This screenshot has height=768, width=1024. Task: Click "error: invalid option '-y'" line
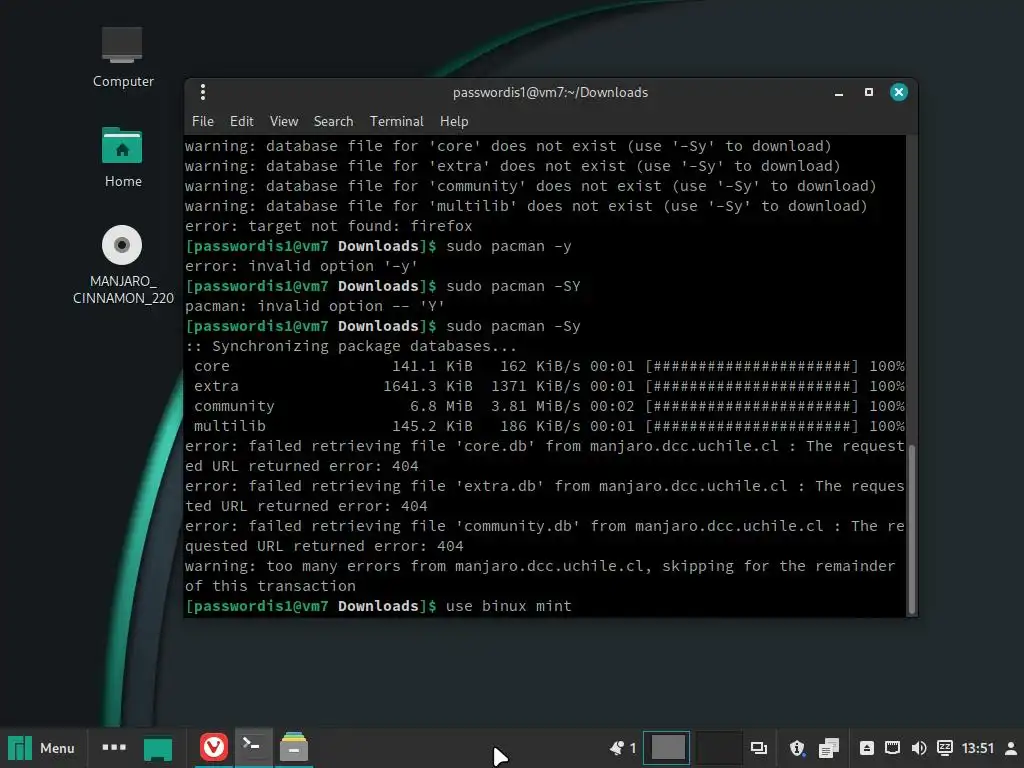coord(301,266)
